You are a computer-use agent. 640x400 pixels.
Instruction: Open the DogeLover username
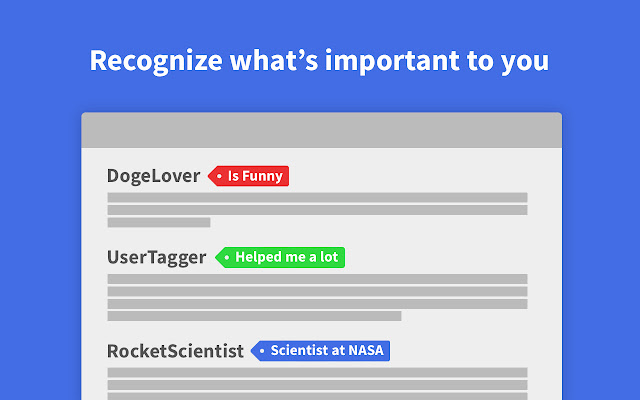coord(153,176)
